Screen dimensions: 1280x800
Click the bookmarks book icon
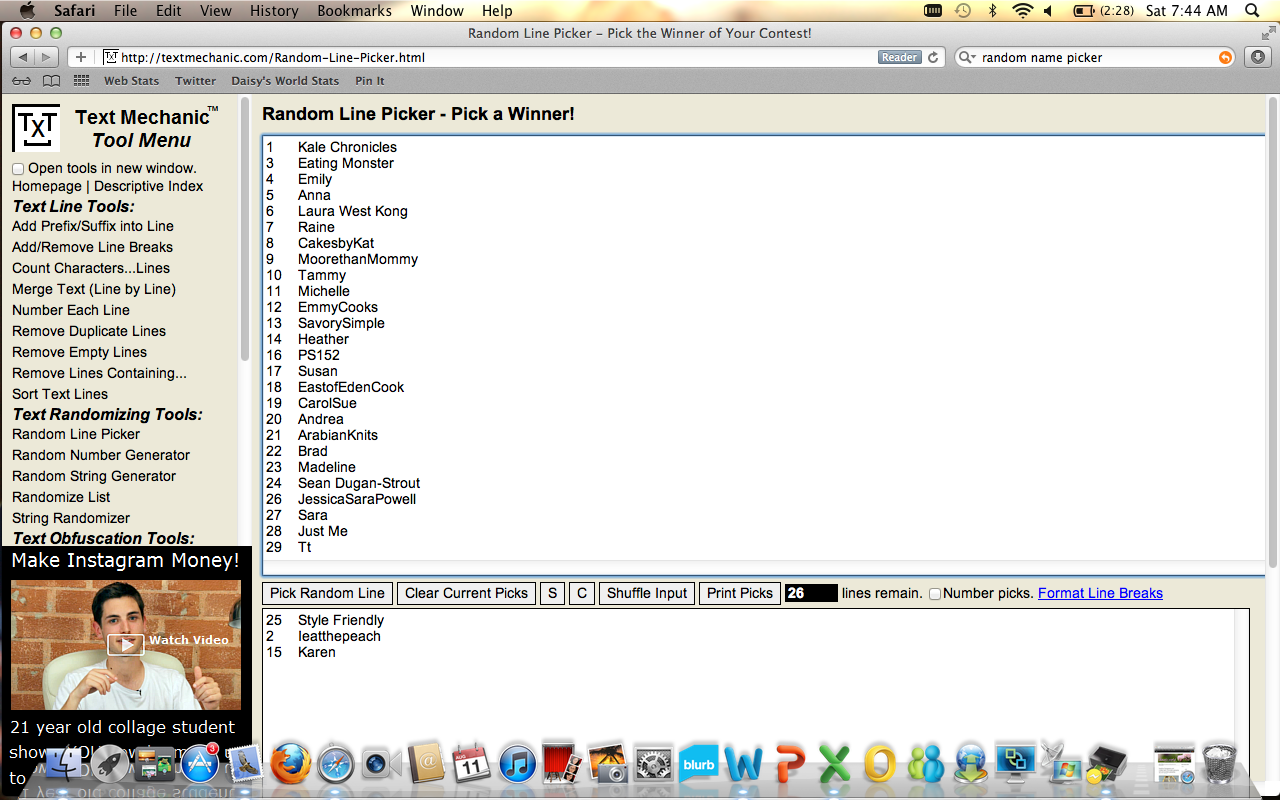51,81
